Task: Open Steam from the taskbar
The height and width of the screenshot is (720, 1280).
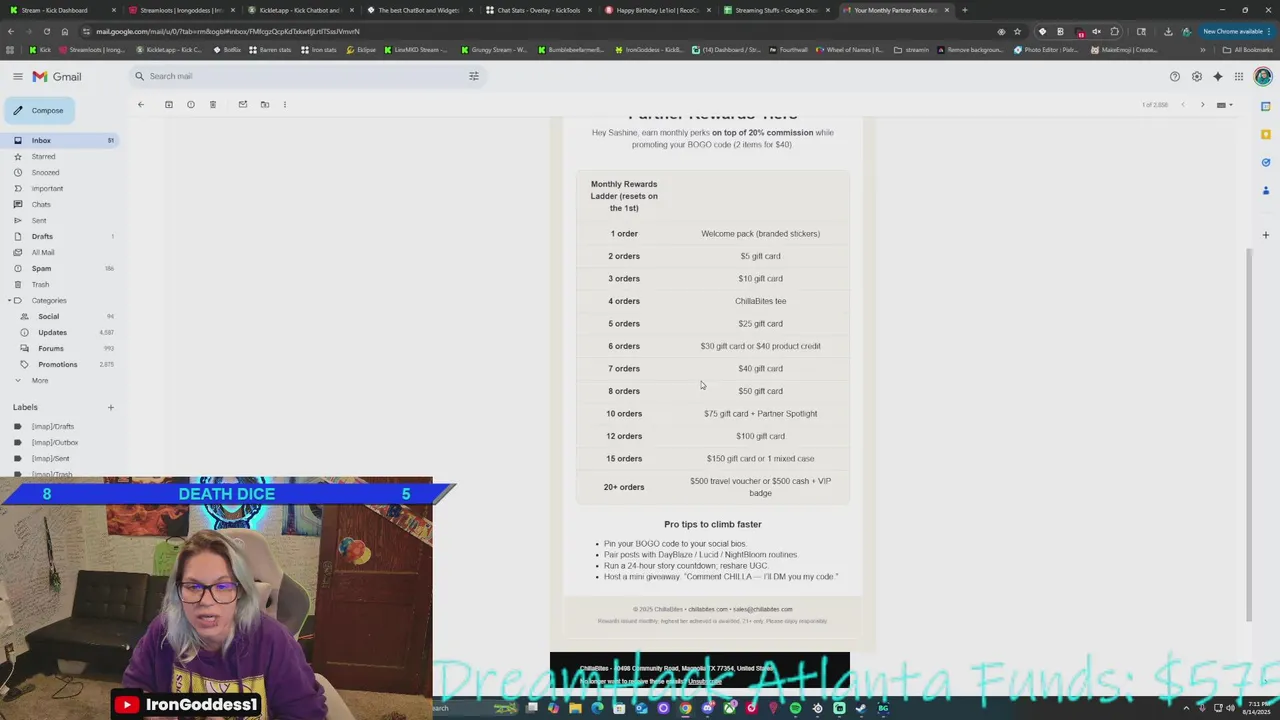Action: [x=861, y=708]
